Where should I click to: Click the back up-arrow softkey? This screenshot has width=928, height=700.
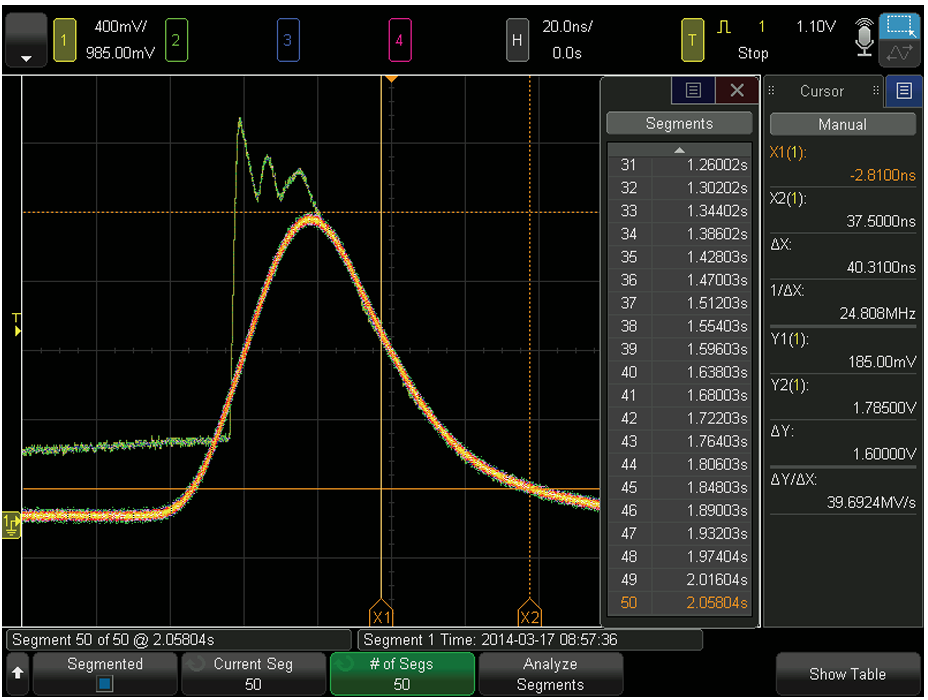(17, 673)
